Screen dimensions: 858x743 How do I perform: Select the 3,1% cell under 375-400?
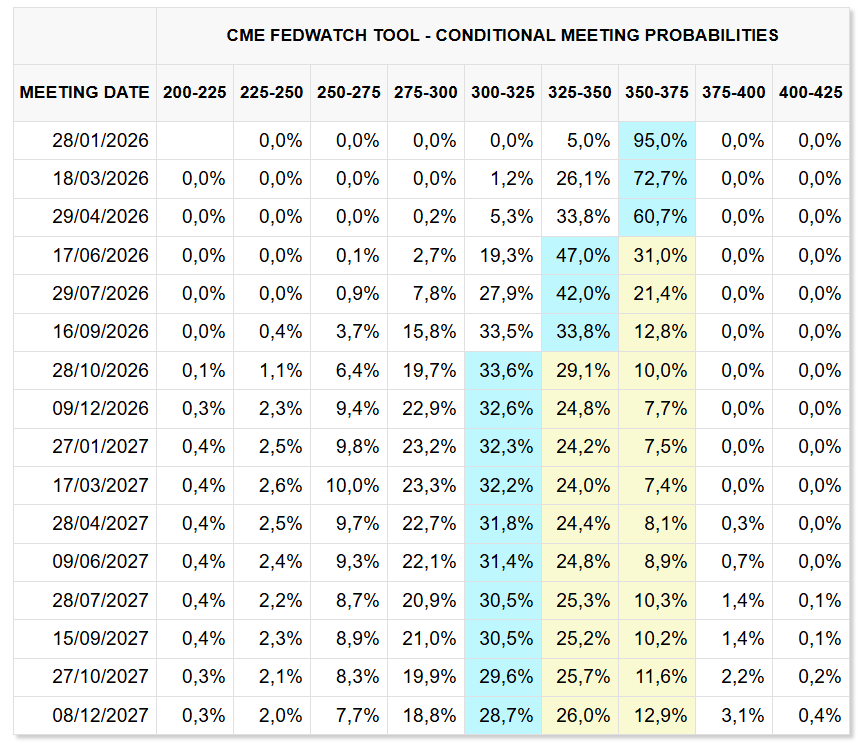(x=734, y=715)
